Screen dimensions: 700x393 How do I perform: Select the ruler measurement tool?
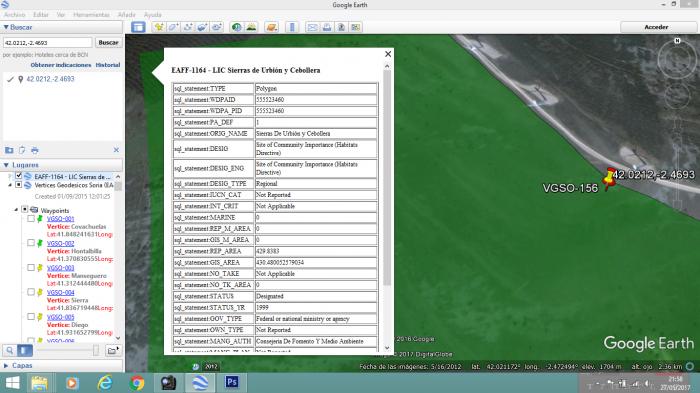point(292,27)
